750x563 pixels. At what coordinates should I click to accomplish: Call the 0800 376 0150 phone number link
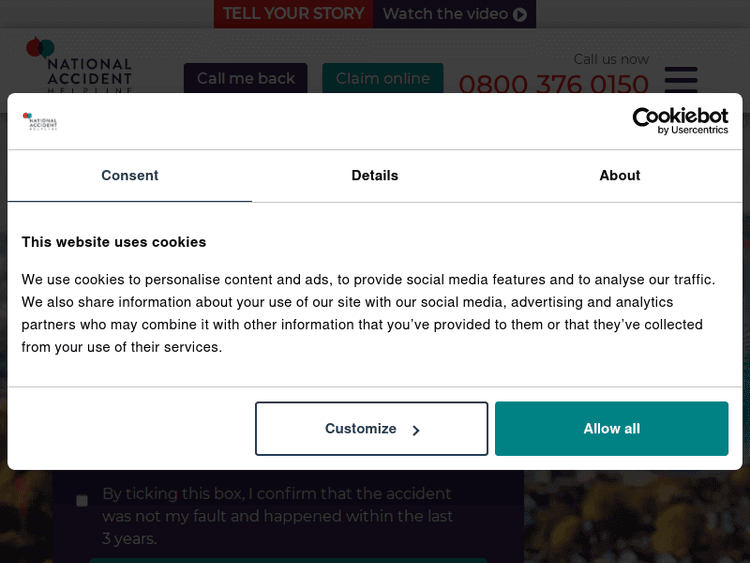click(554, 84)
